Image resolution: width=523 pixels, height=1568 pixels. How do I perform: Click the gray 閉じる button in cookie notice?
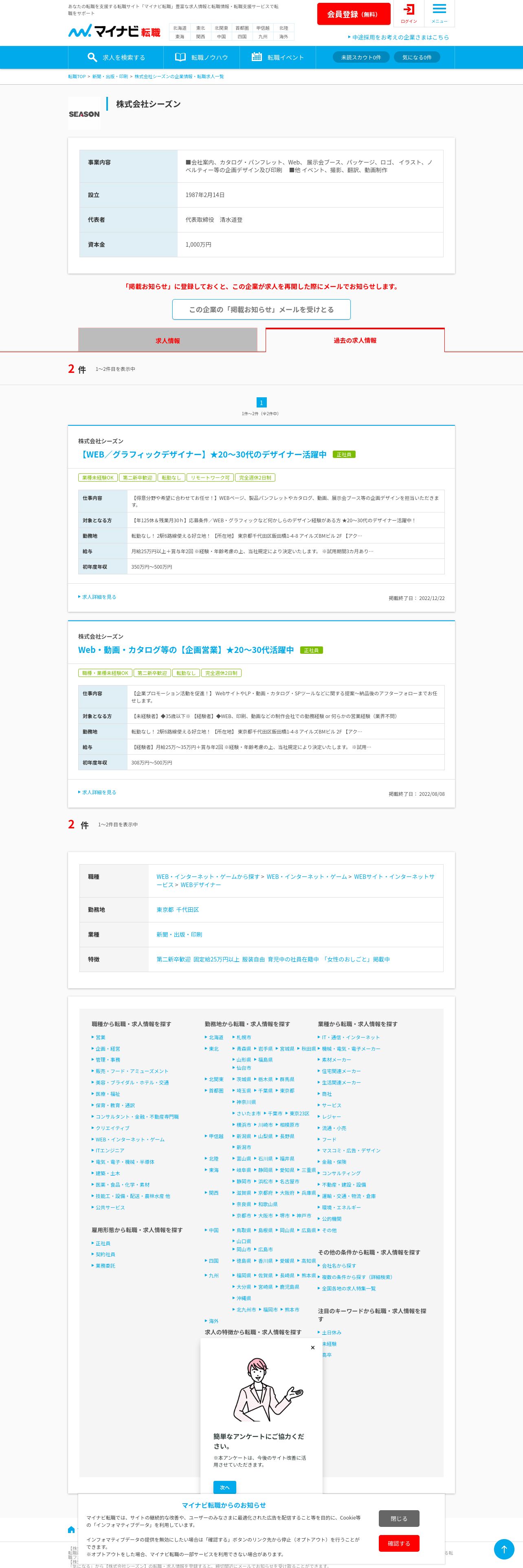point(399,1518)
